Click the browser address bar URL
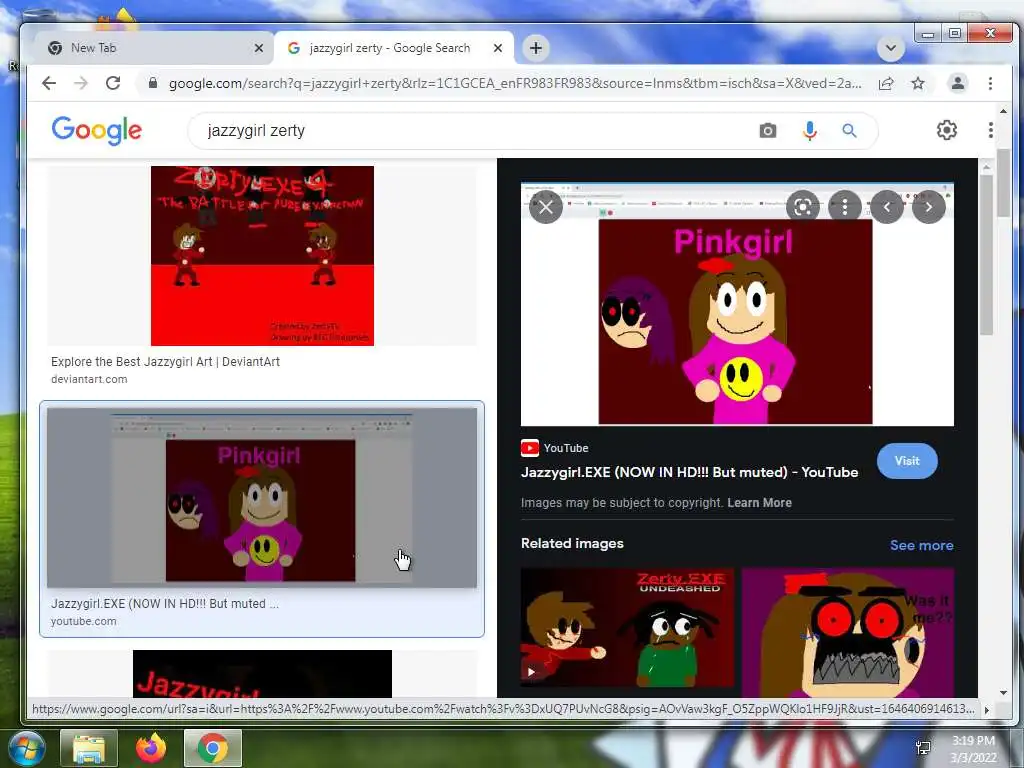Screen dimensions: 1024x768 [515, 84]
